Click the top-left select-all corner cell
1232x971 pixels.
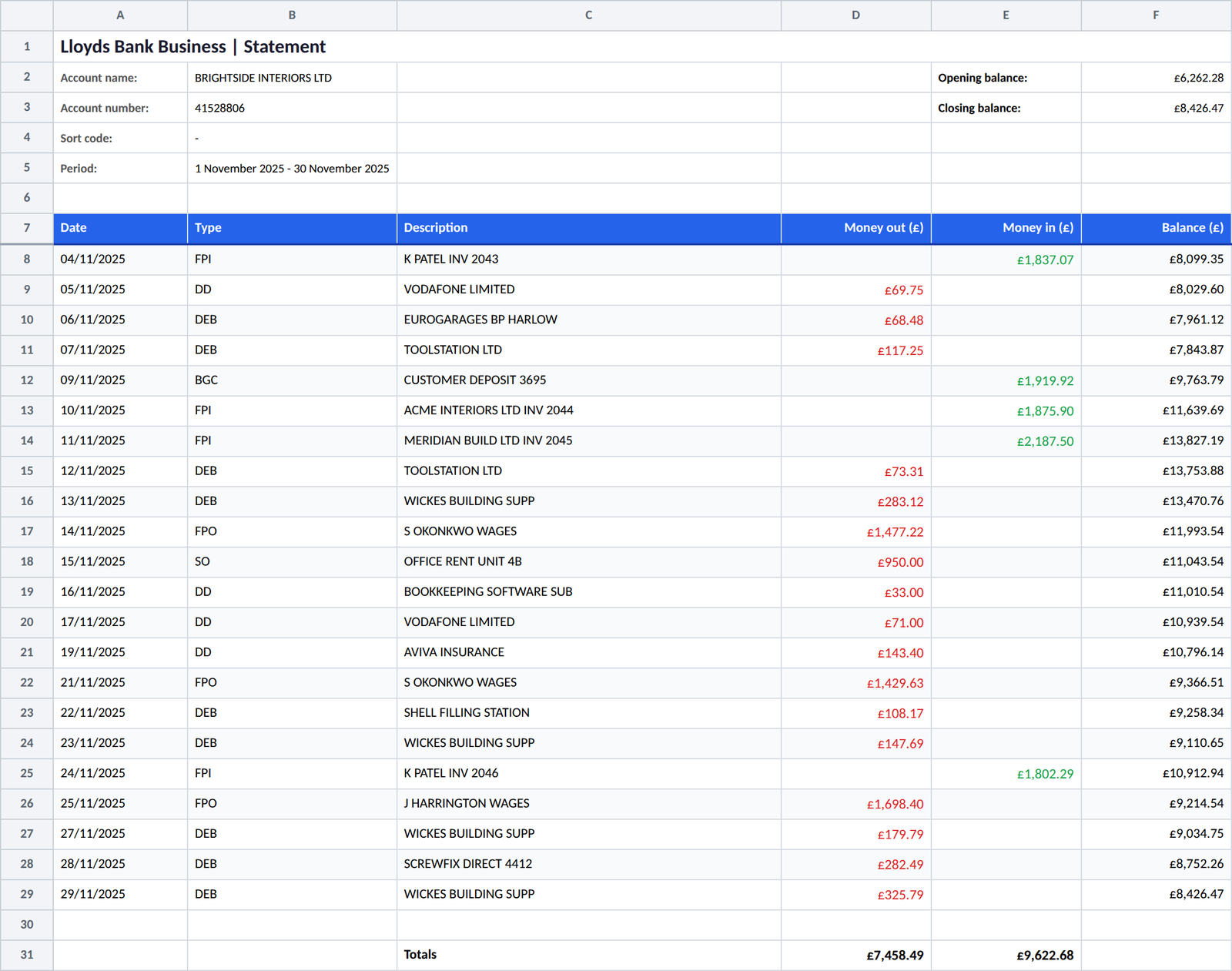(27, 15)
